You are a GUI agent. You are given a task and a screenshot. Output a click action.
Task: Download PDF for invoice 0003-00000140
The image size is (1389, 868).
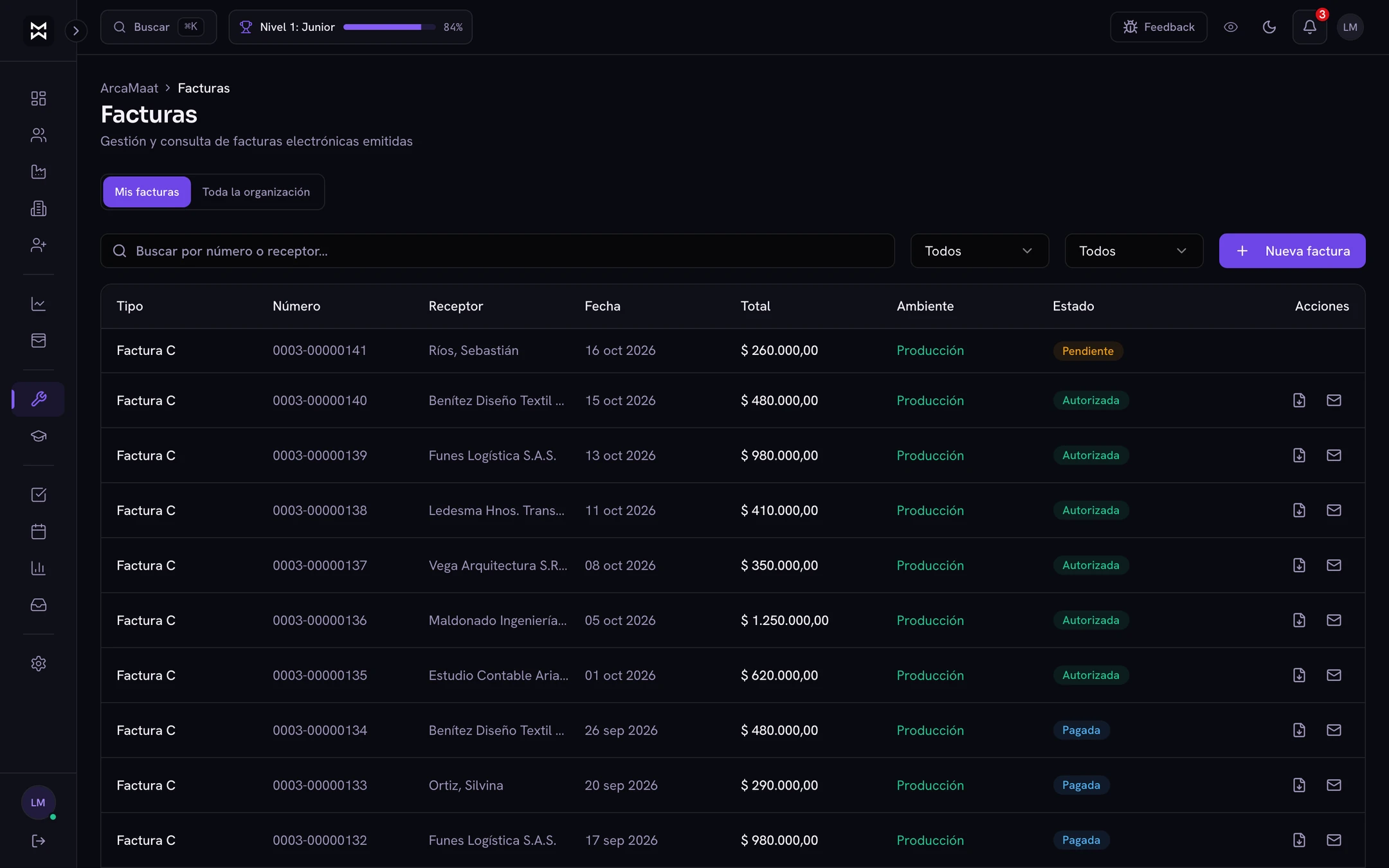(x=1299, y=401)
